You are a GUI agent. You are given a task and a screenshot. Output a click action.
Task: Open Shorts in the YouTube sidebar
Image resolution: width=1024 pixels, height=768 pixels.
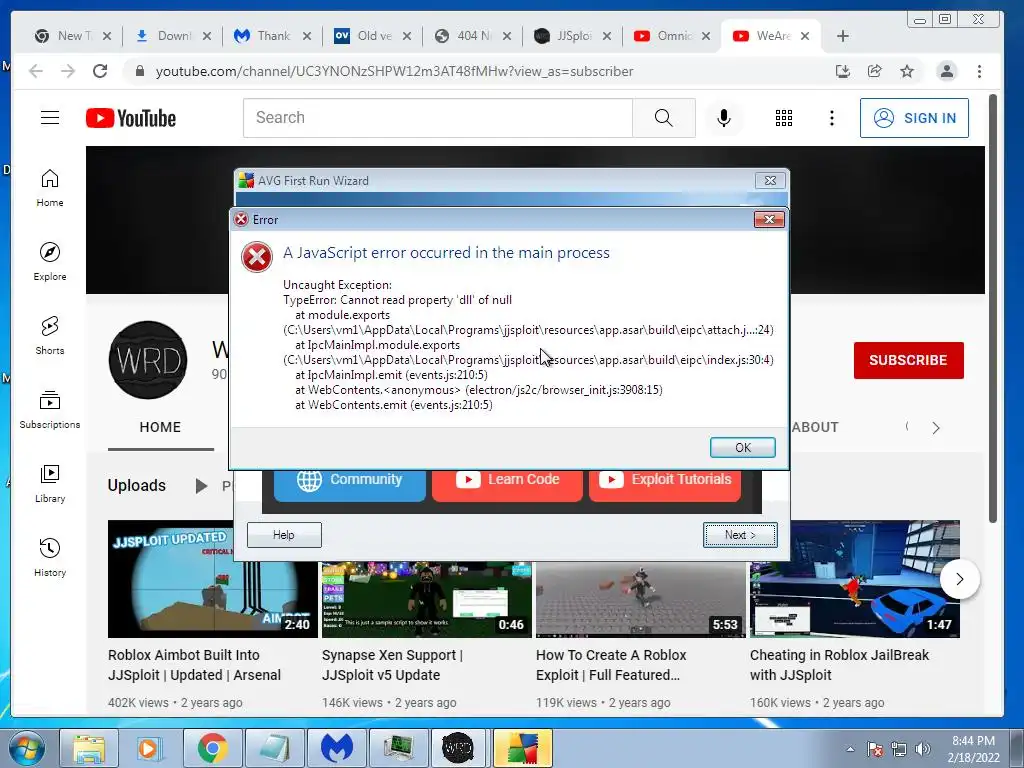(50, 336)
